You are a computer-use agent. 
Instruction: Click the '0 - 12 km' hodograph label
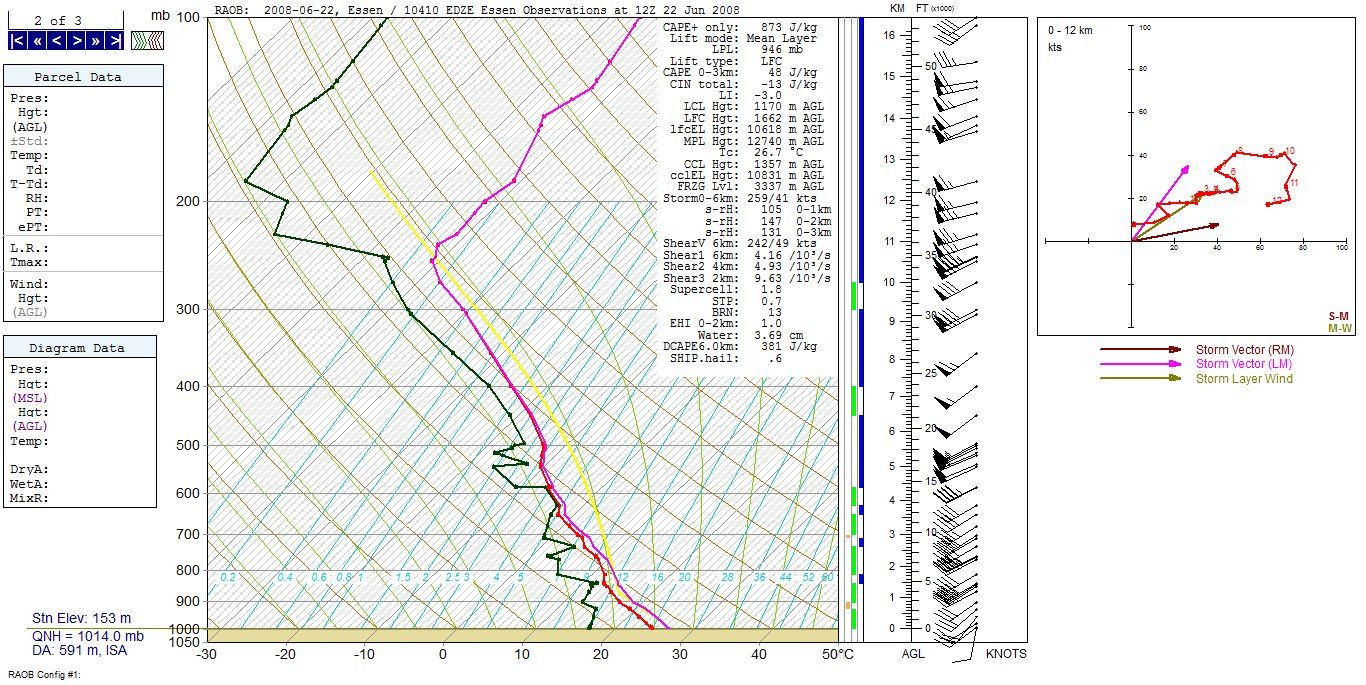(1071, 30)
